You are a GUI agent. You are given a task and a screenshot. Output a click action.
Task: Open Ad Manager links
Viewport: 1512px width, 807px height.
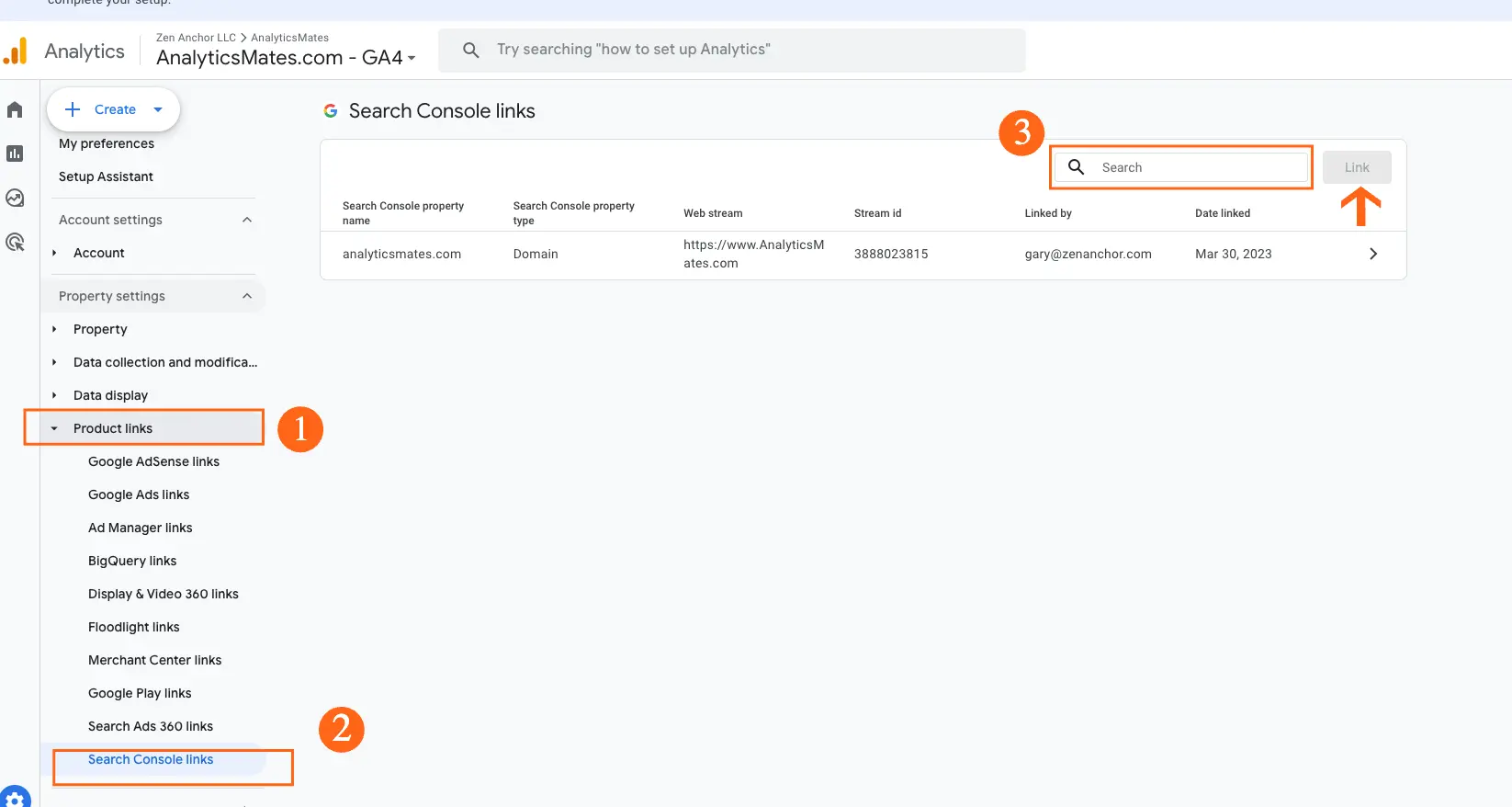tap(141, 528)
